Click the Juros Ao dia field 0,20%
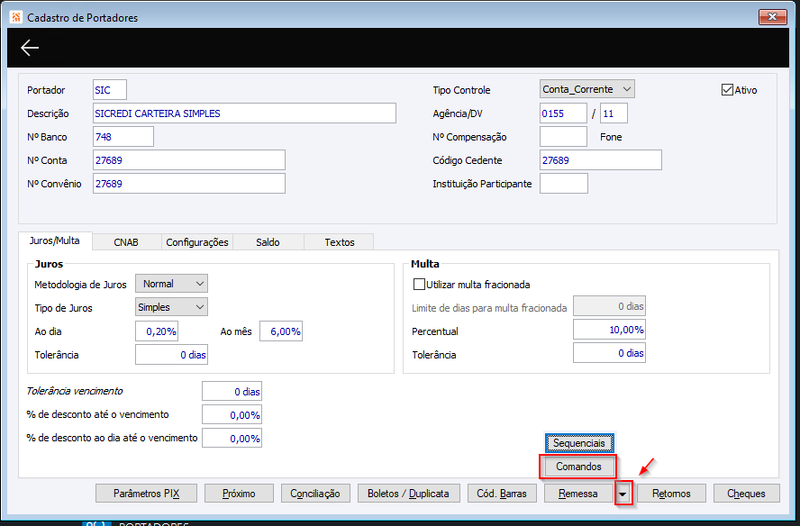 tap(157, 331)
